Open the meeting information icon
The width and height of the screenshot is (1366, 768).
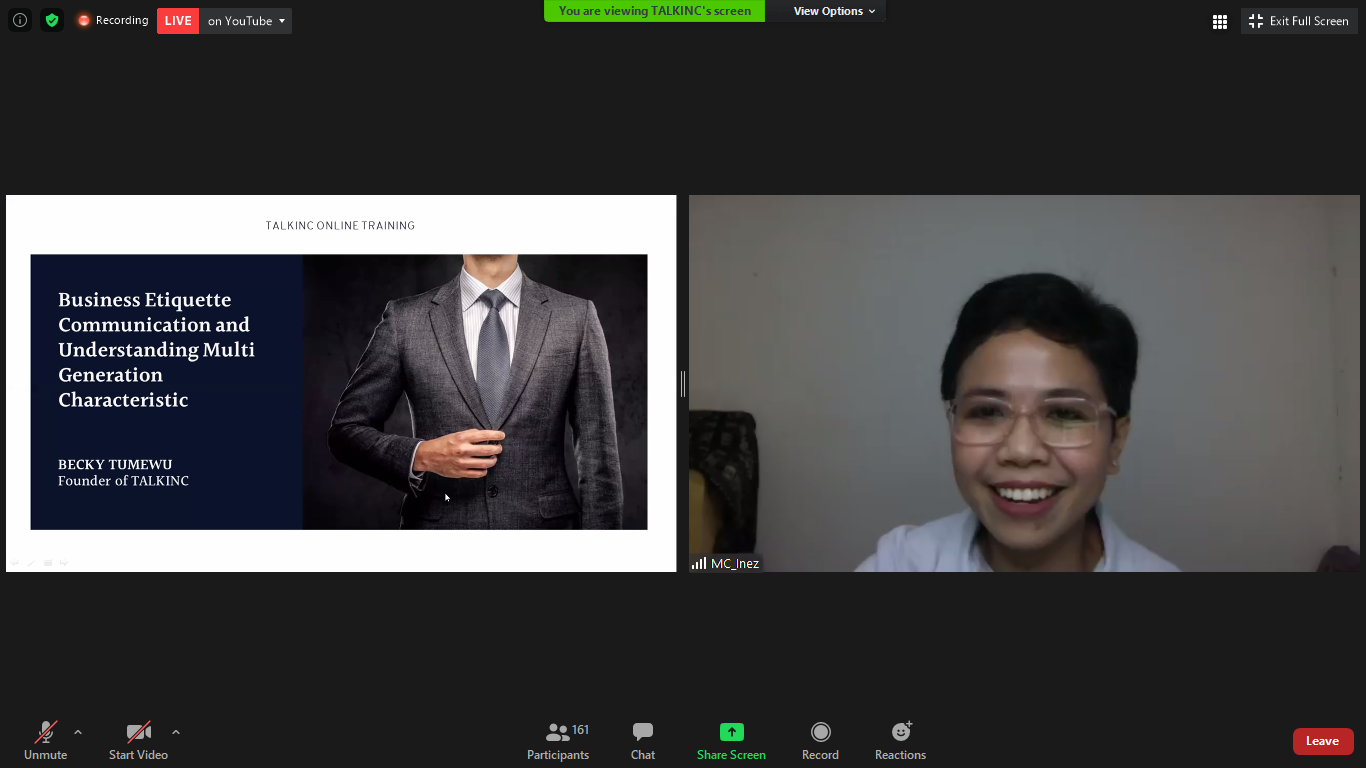click(20, 20)
